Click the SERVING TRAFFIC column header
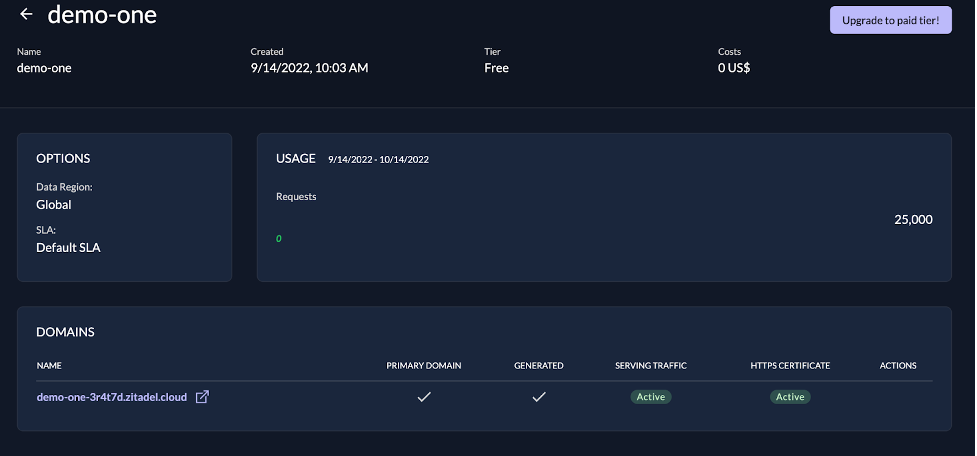The image size is (977, 456). 651,366
